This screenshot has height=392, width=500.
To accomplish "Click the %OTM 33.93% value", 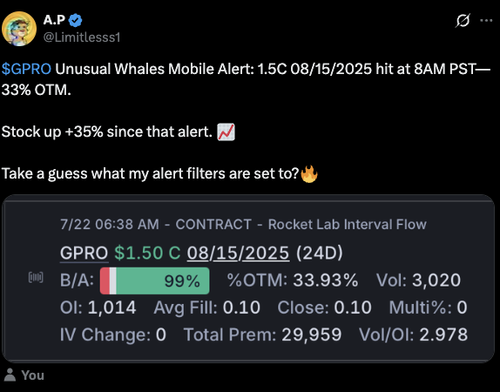I will coord(326,280).
